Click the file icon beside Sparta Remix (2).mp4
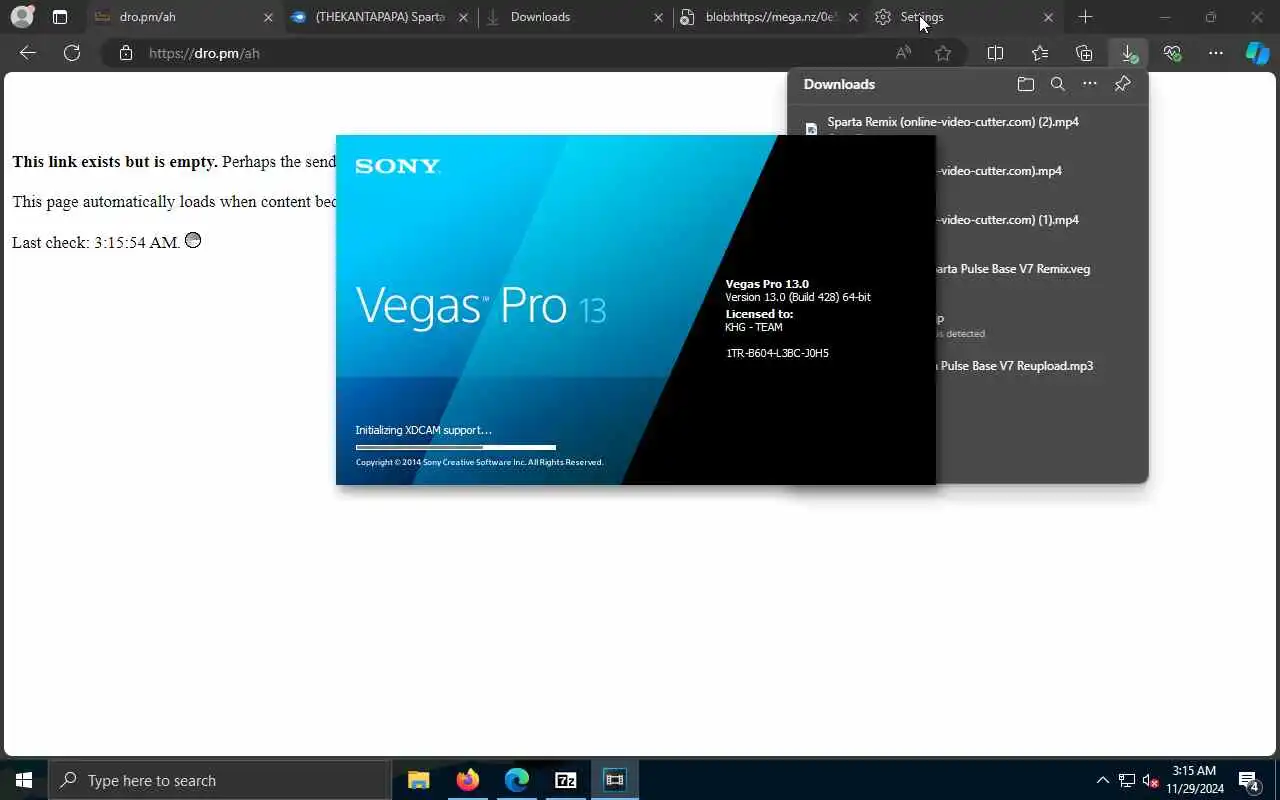This screenshot has height=800, width=1280. point(811,128)
